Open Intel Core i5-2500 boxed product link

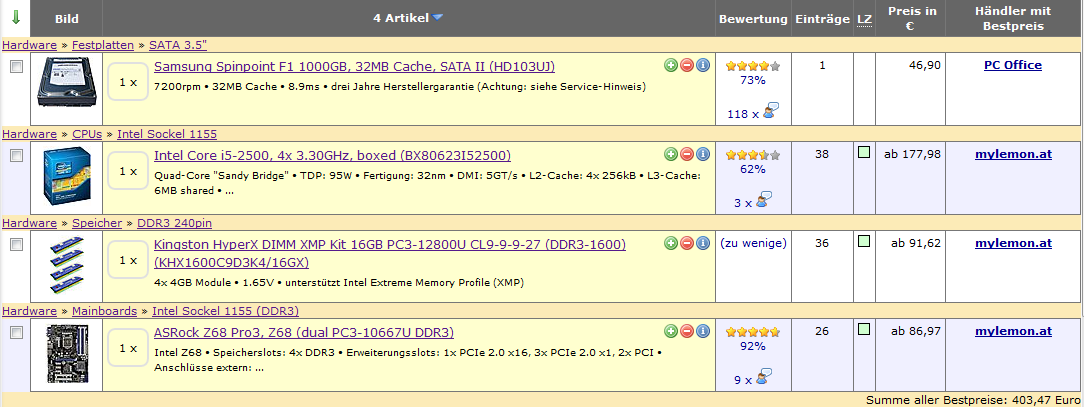(332, 155)
